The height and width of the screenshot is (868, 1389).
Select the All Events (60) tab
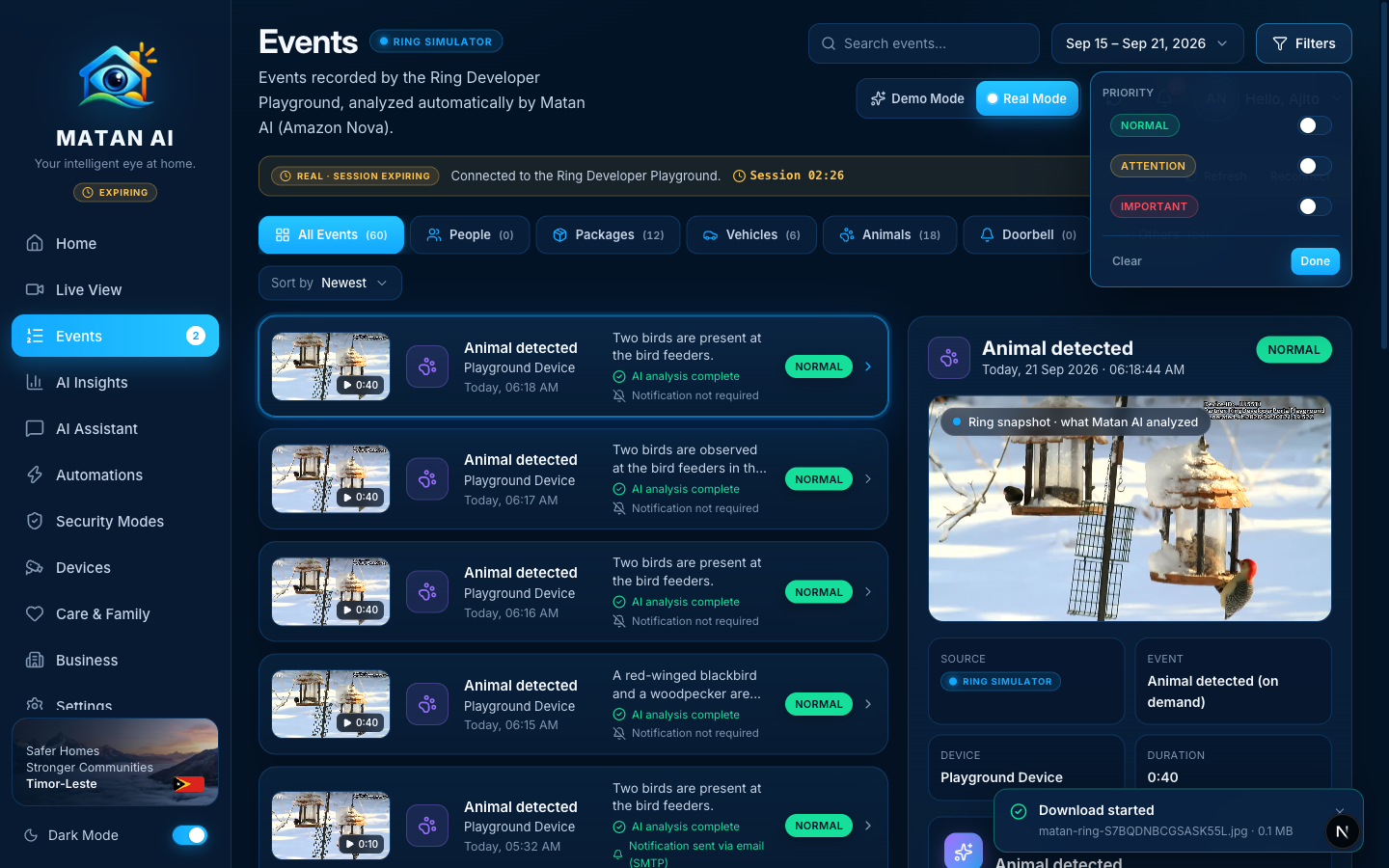point(331,234)
